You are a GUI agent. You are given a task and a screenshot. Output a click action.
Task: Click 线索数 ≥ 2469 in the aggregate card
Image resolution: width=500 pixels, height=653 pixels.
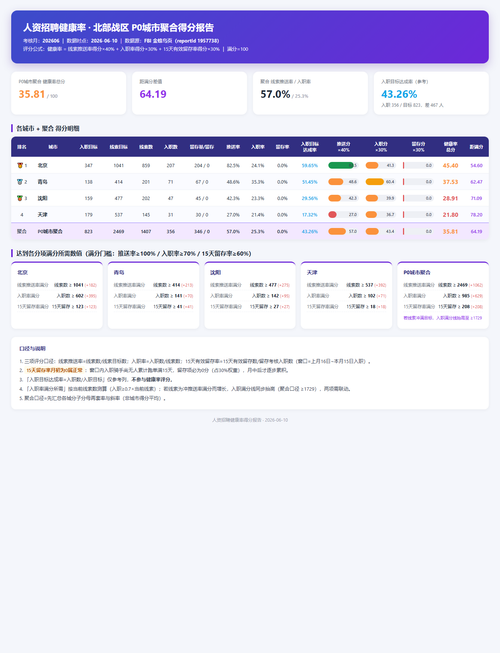453,285
